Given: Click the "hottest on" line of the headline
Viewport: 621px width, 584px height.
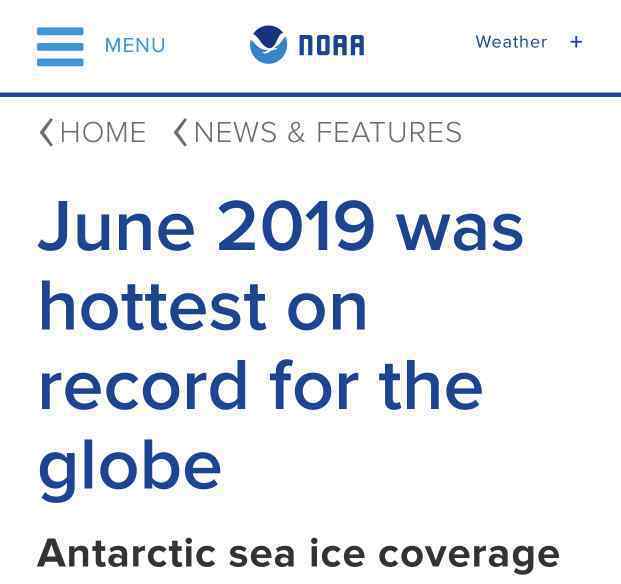Looking at the screenshot, I should click(202, 306).
